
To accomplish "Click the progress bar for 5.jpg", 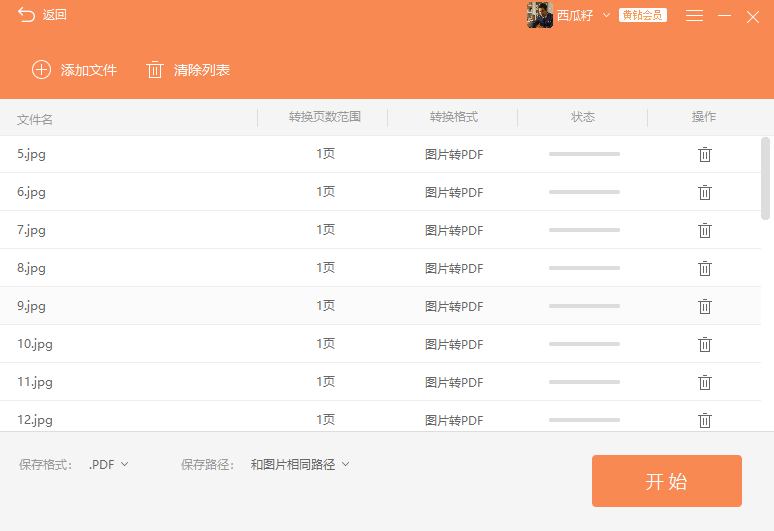I will pos(584,154).
